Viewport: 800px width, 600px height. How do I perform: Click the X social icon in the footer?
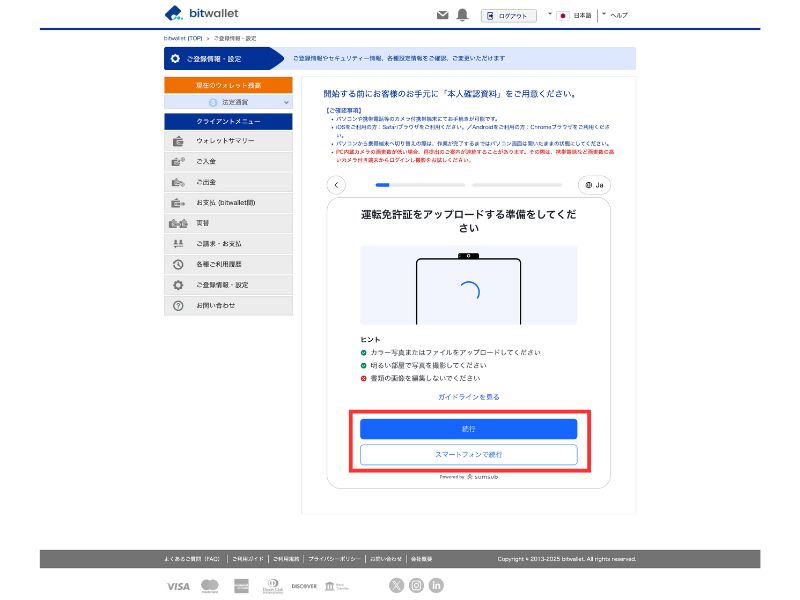tap(396, 585)
